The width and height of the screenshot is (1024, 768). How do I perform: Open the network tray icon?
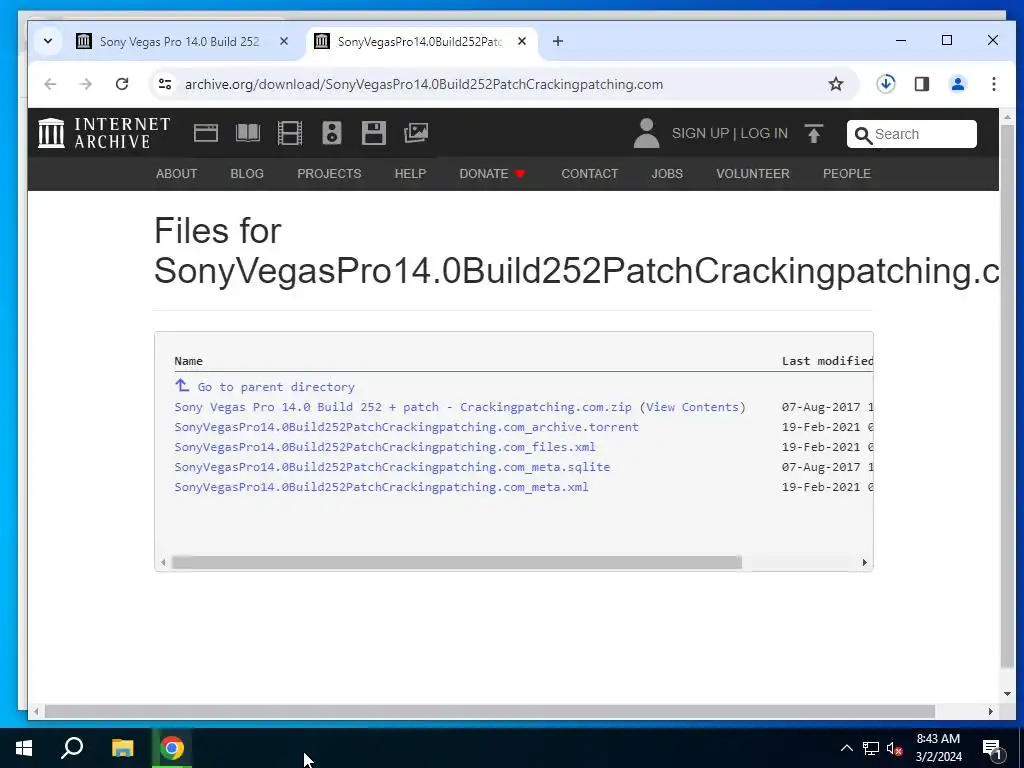pos(871,748)
